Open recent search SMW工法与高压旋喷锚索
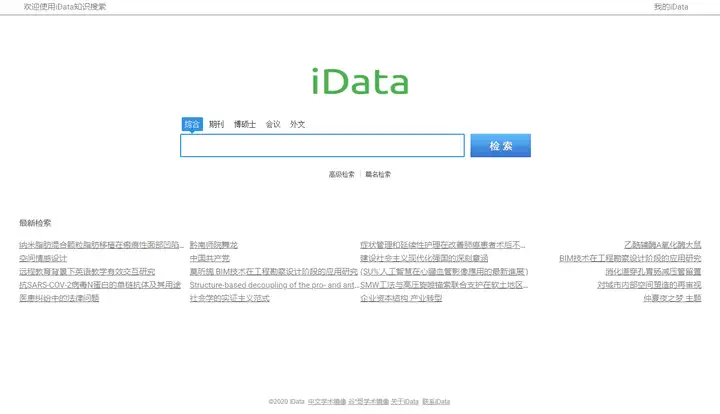 click(x=444, y=285)
